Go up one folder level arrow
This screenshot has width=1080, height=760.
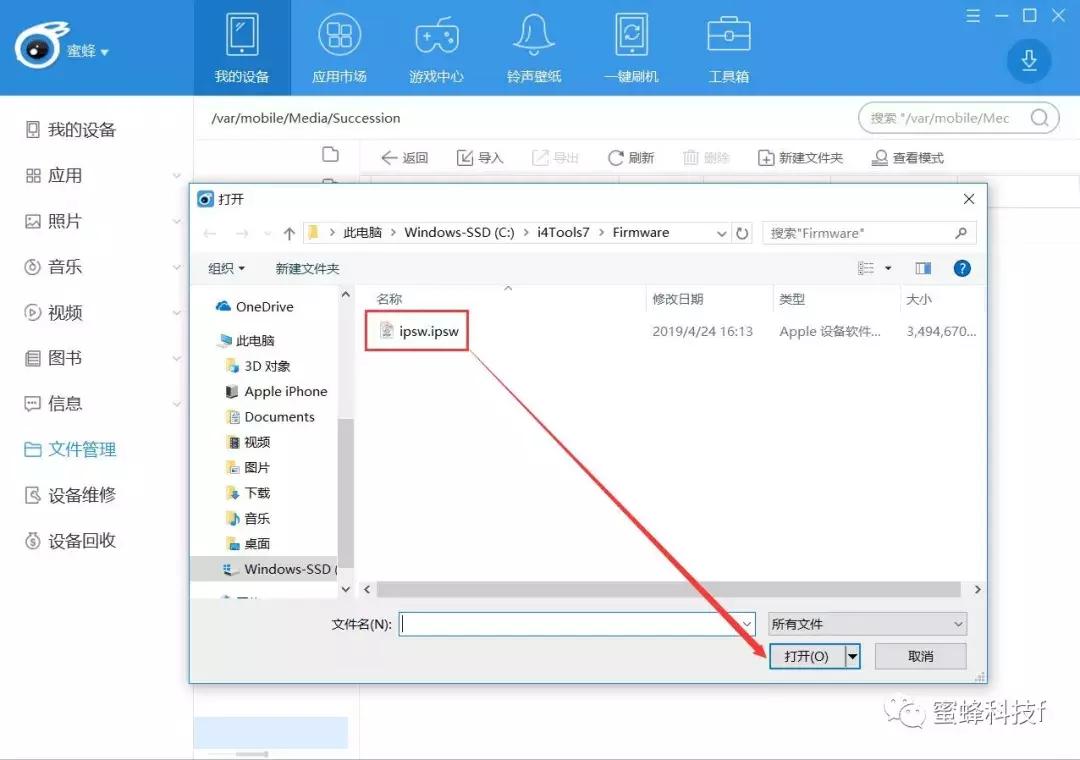pos(289,234)
